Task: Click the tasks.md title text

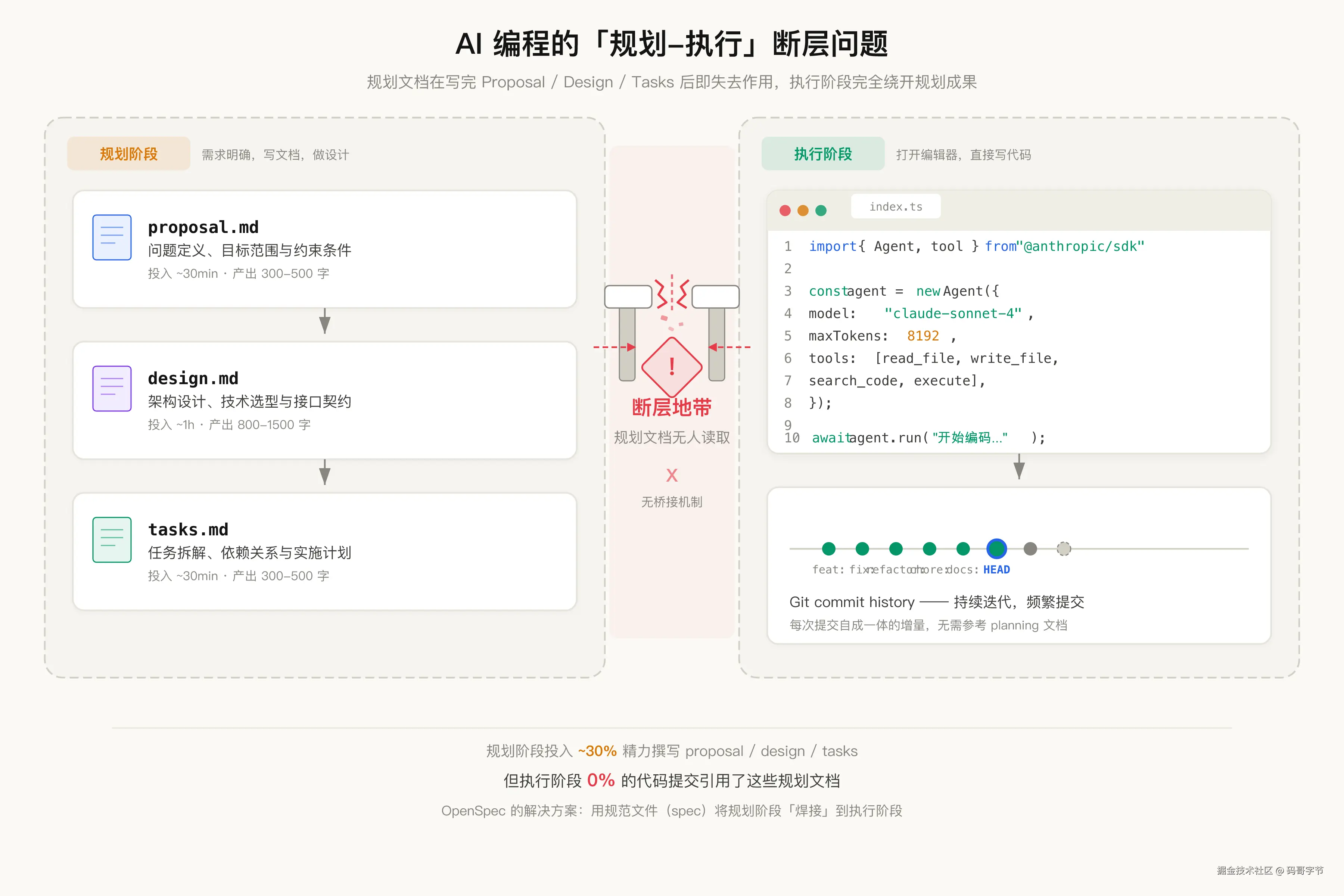Action: [188, 529]
